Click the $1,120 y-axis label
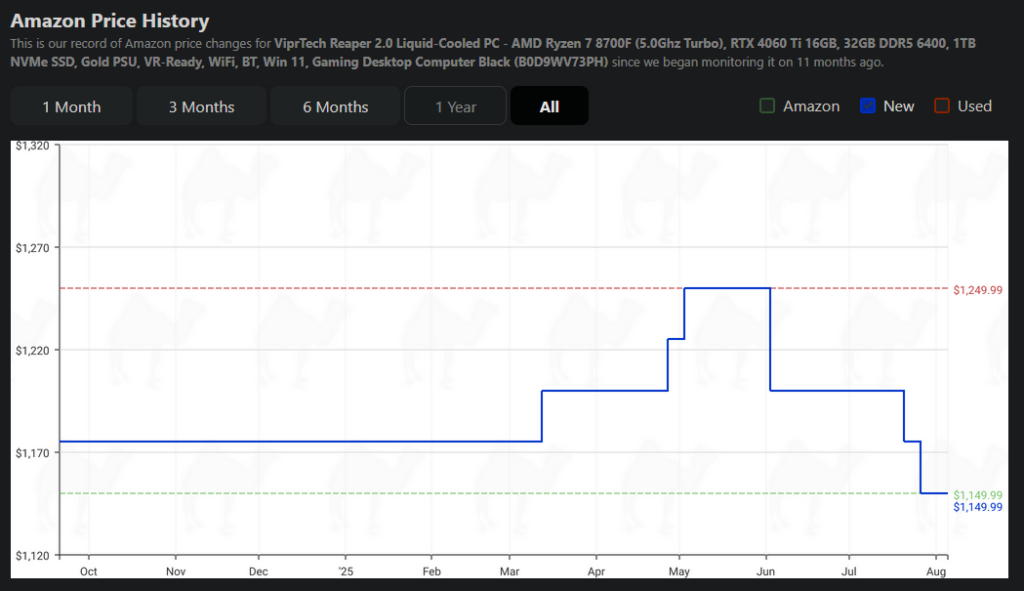Screen dimensions: 1024x591 (33, 556)
